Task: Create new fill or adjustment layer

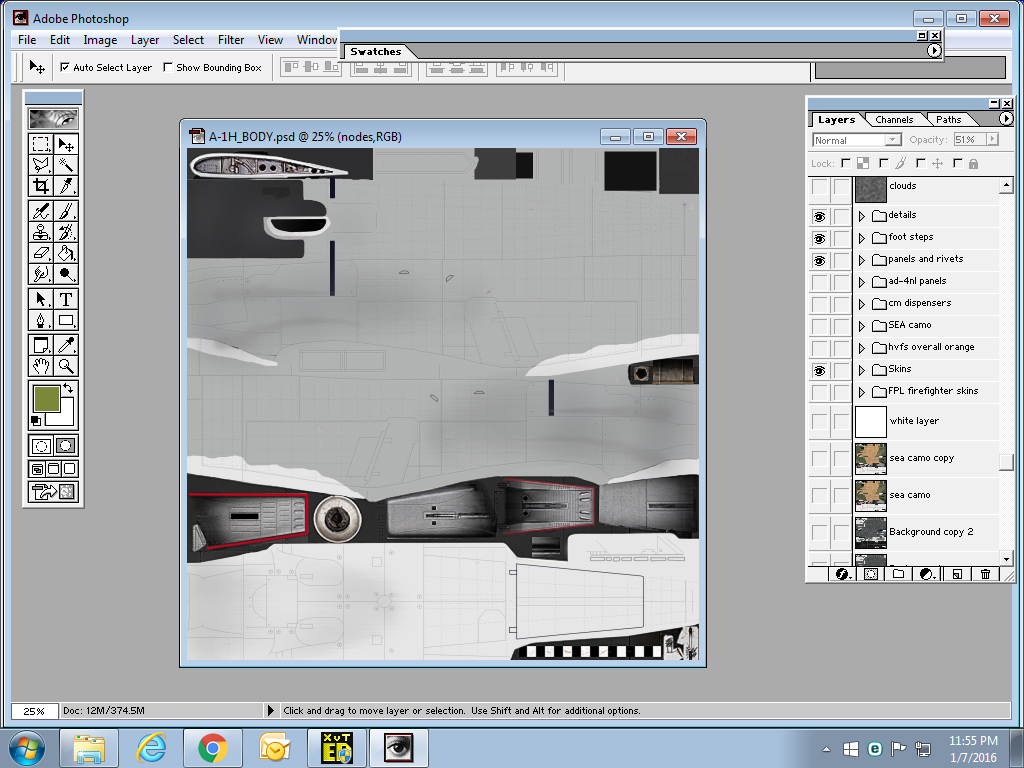Action: point(927,574)
